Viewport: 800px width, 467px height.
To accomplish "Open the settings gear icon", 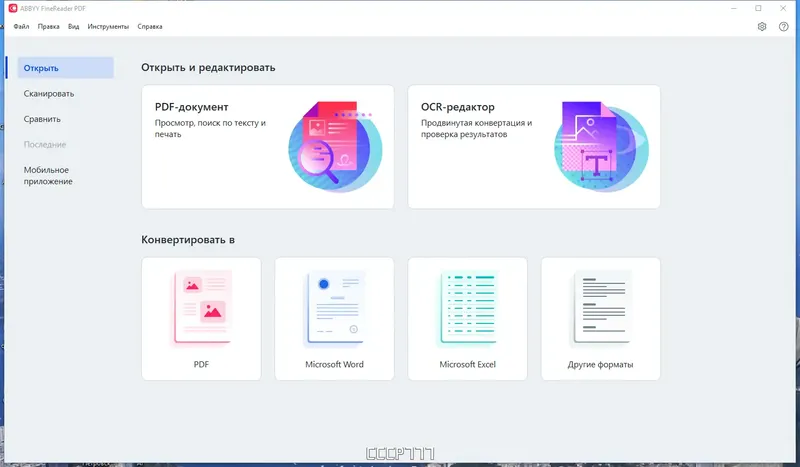I will click(x=762, y=27).
